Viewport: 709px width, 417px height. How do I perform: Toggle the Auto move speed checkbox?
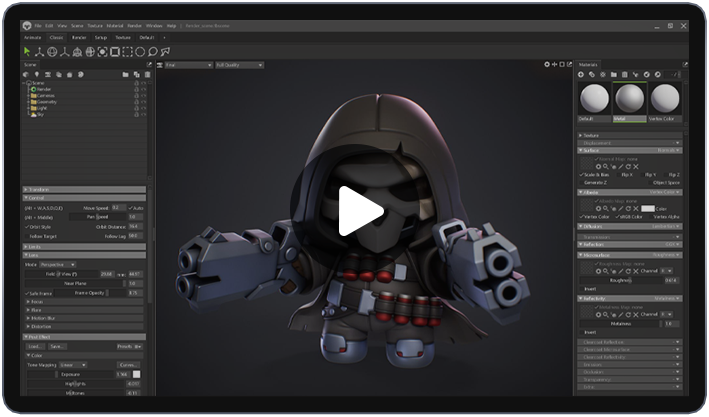point(131,208)
